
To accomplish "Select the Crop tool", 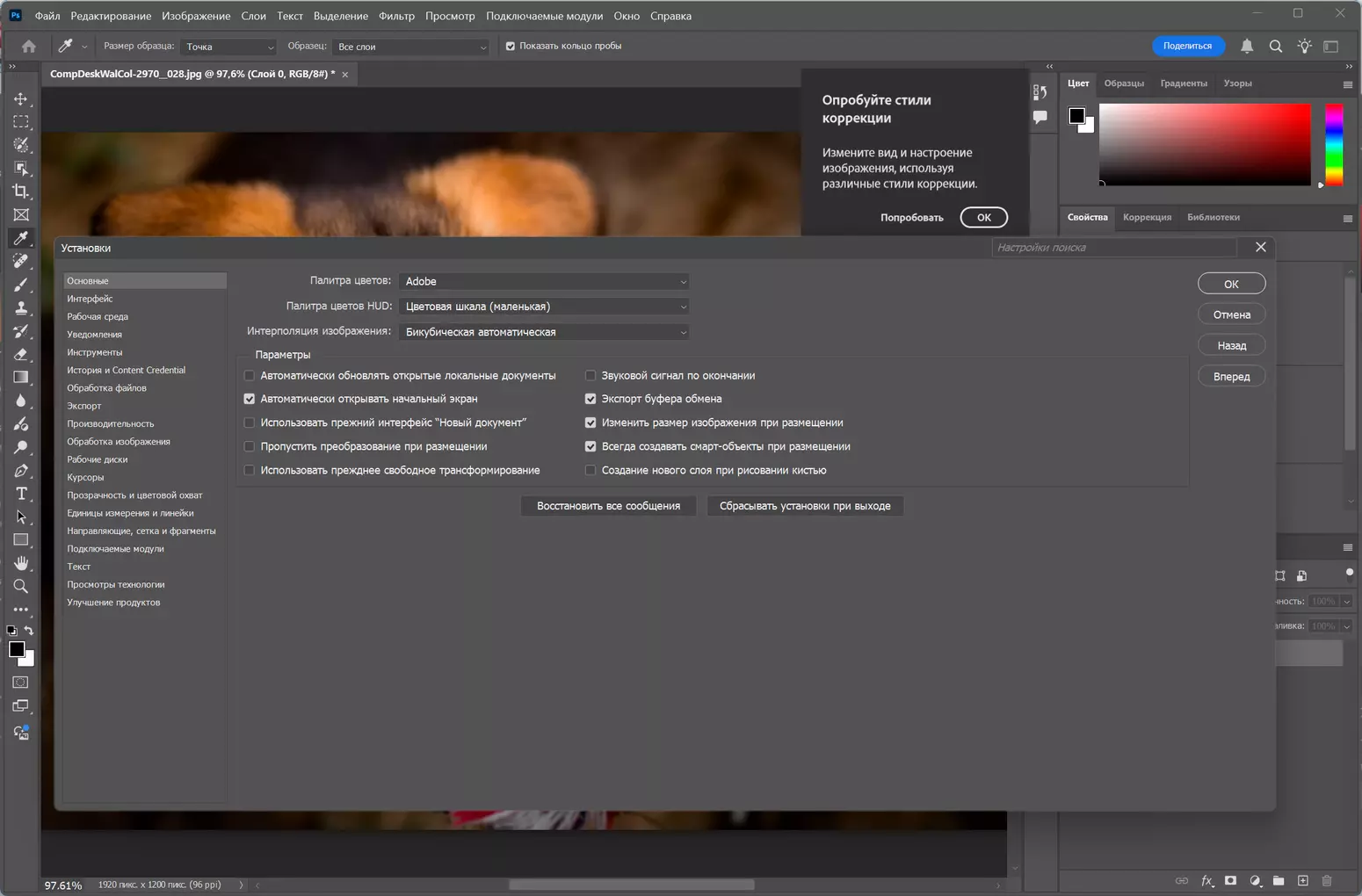I will tap(21, 191).
